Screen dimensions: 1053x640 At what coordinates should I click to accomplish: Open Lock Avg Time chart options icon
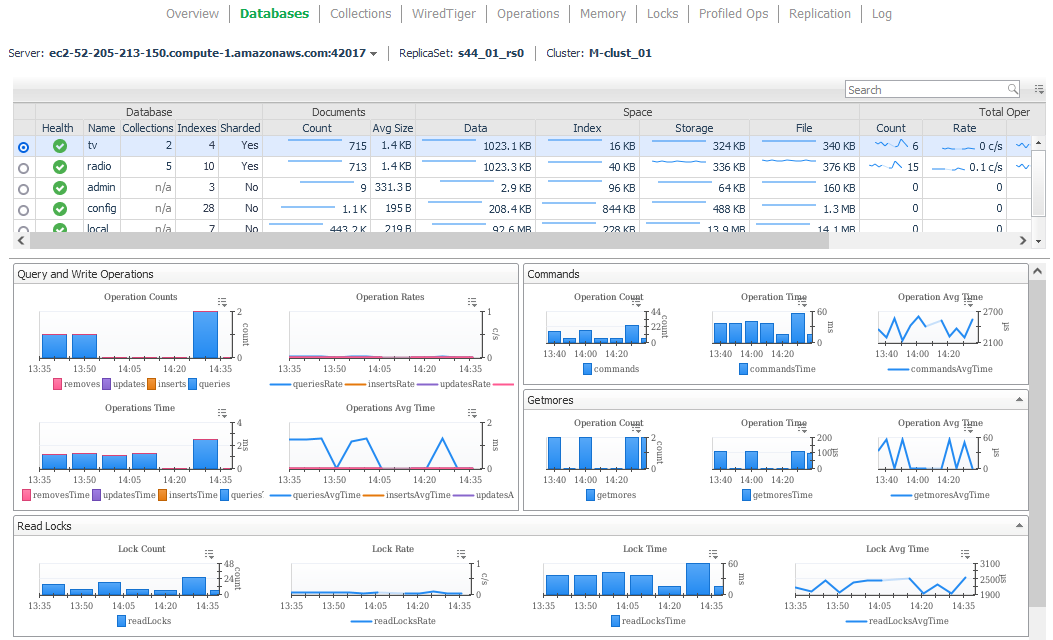966,554
